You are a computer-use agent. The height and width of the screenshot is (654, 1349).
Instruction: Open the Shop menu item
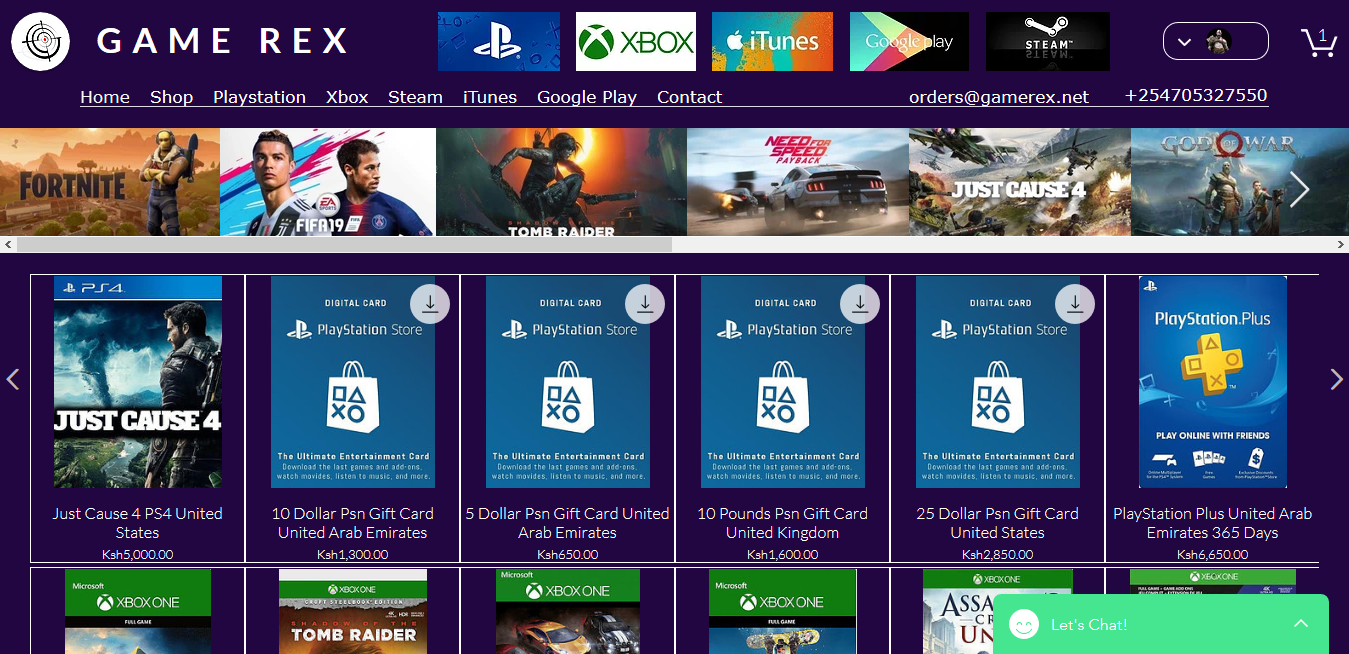pos(171,97)
